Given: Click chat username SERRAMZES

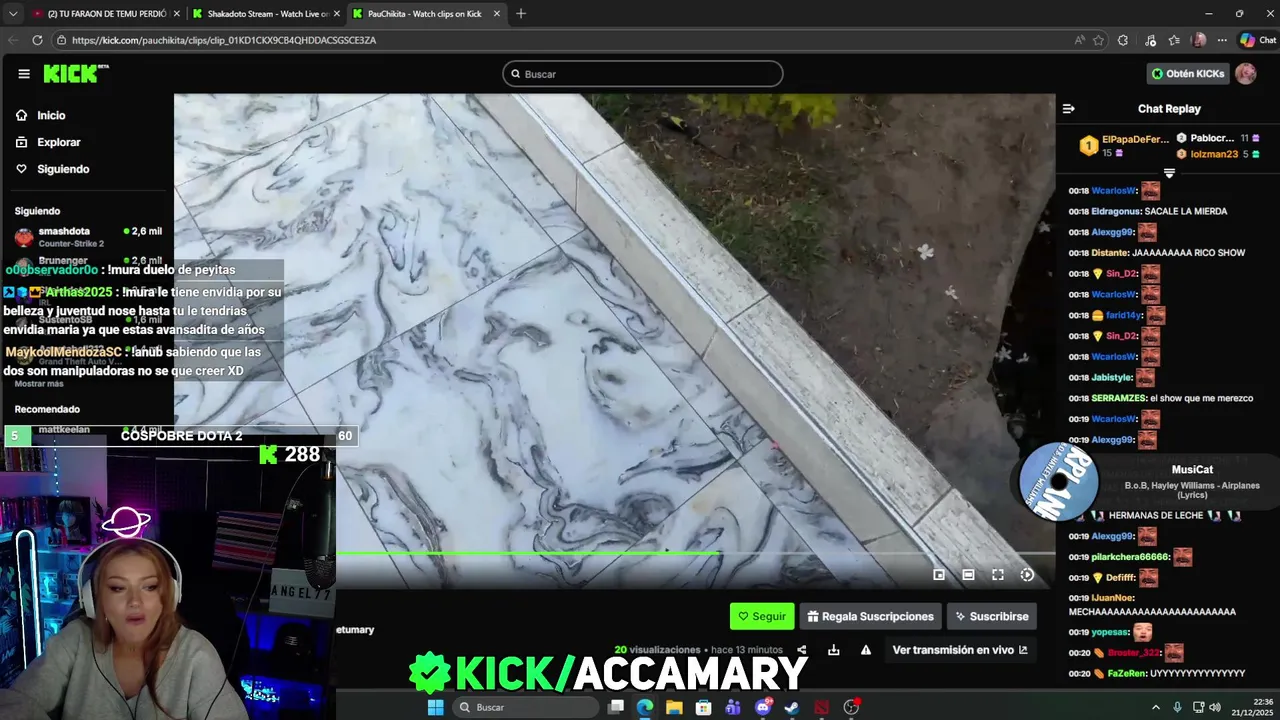Looking at the screenshot, I should click(1119, 398).
